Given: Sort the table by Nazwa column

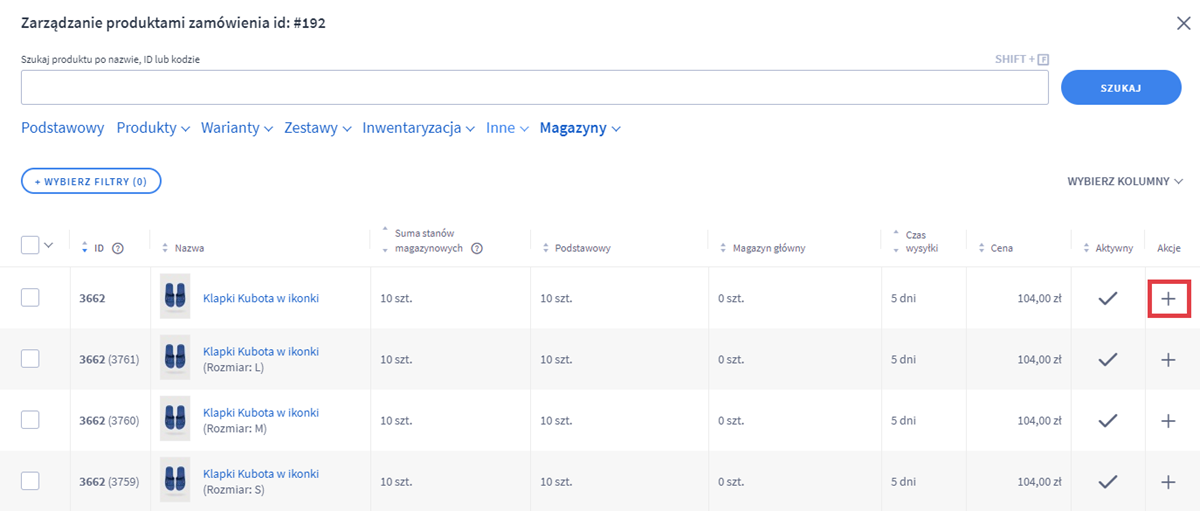Looking at the screenshot, I should [189, 248].
